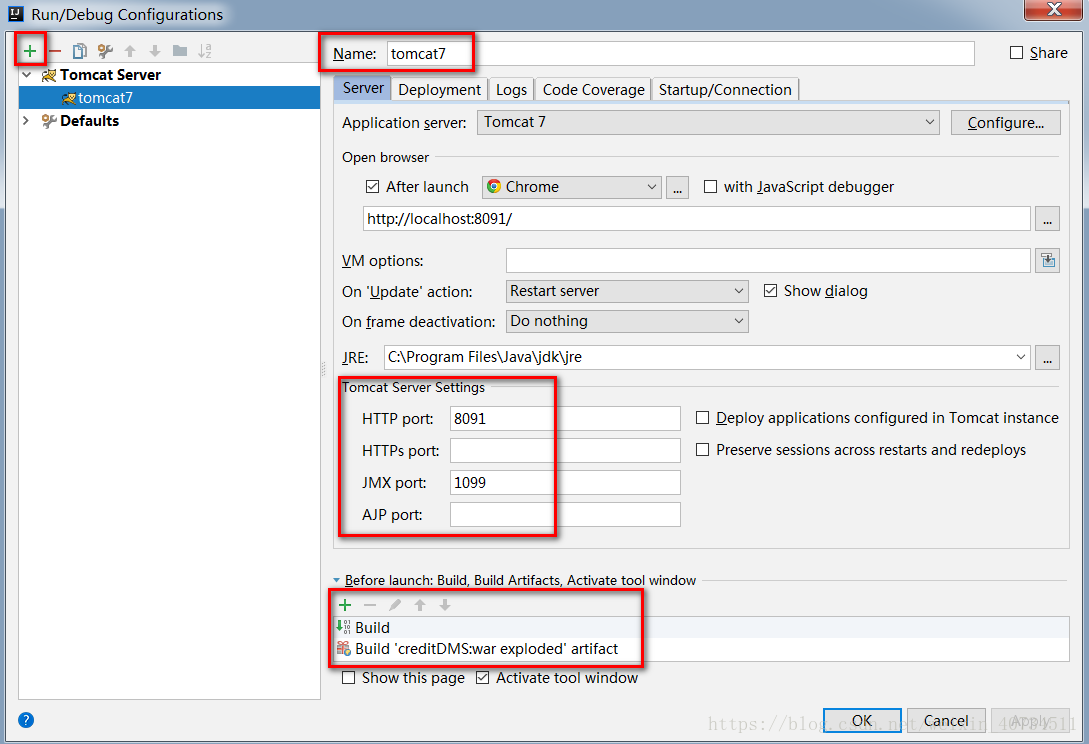Uncheck After launch checkbox

pos(372,187)
